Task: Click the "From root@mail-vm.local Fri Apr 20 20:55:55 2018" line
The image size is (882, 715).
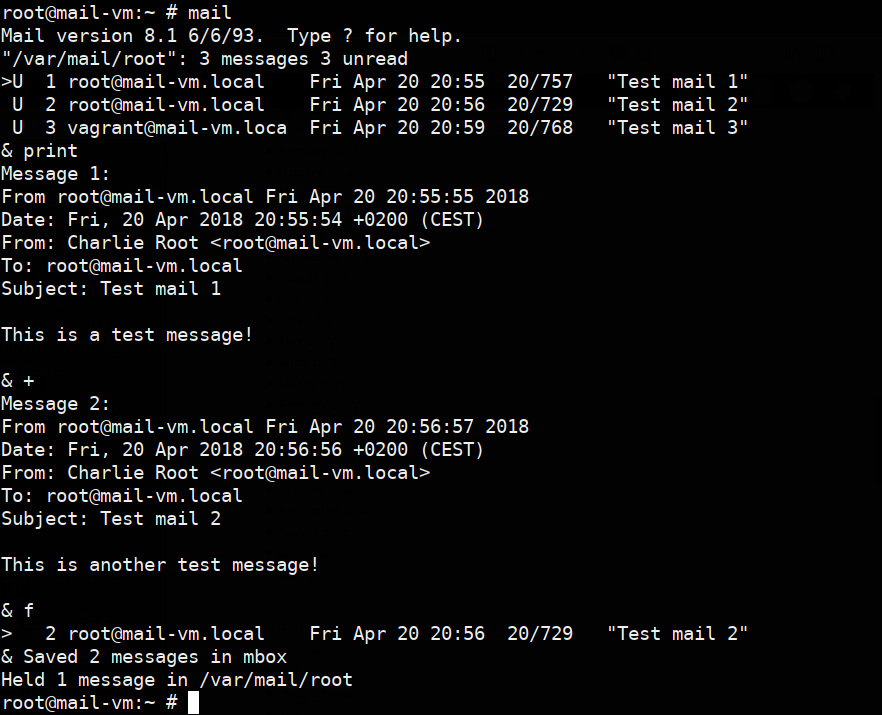Action: click(x=265, y=197)
